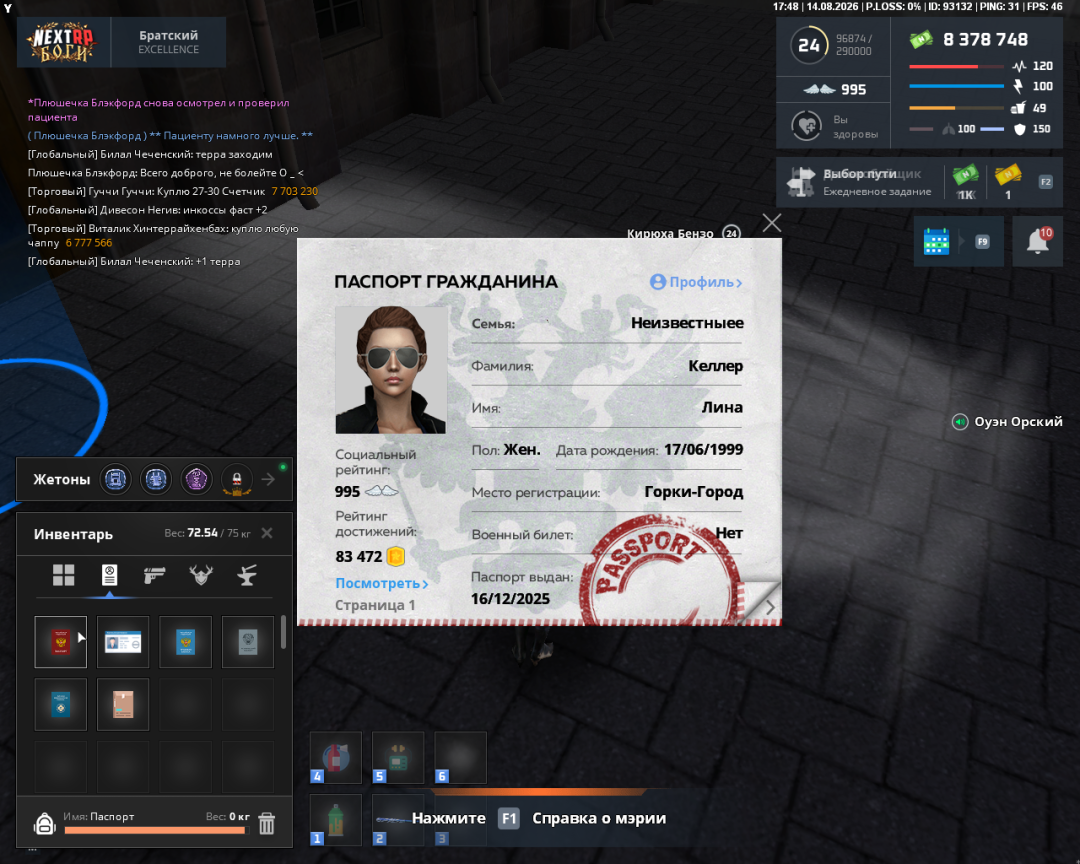Click the gold achievement badge by 83 472
This screenshot has width=1080, height=864.
click(x=395, y=556)
